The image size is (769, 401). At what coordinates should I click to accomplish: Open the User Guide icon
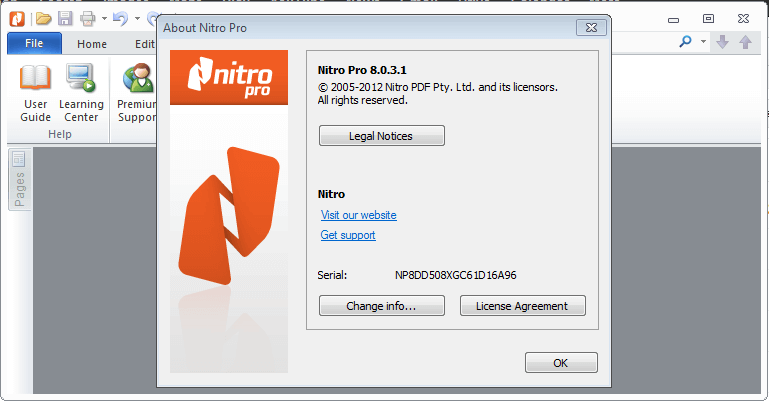pyautogui.click(x=35, y=93)
